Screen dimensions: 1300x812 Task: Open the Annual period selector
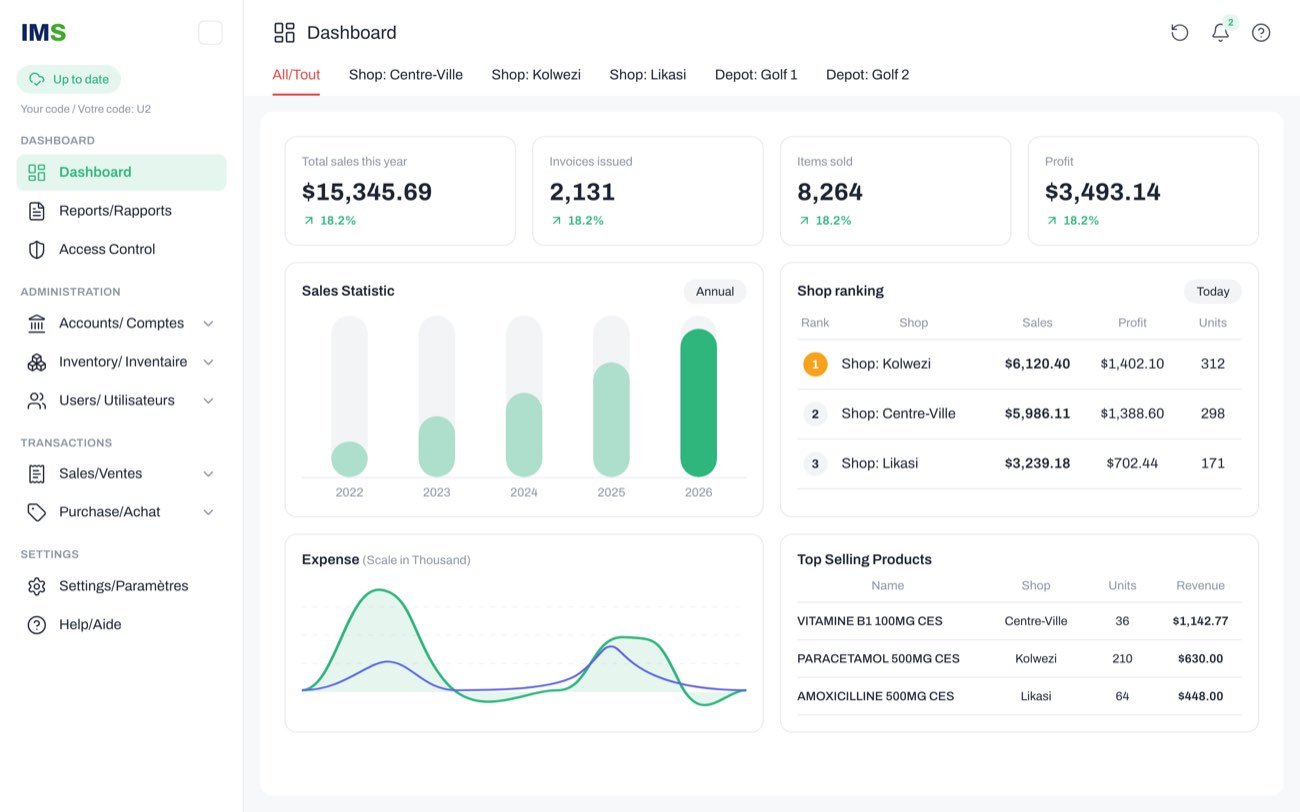(x=715, y=291)
